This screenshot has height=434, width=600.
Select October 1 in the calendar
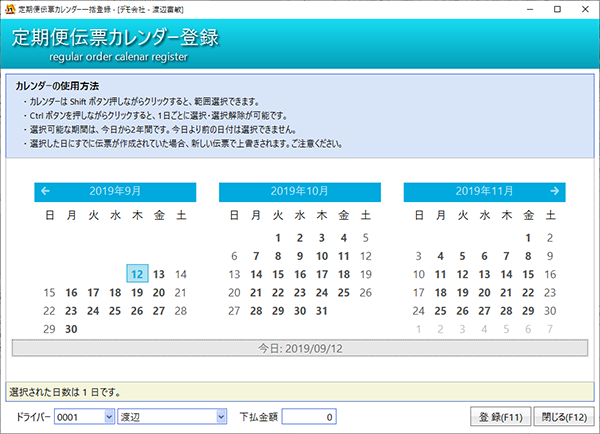tap(300, 238)
